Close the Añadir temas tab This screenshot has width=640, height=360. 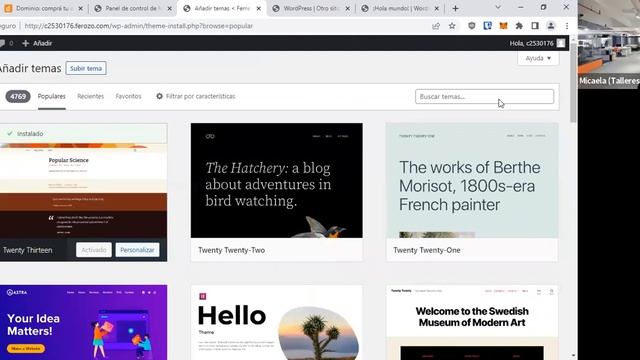click(258, 8)
